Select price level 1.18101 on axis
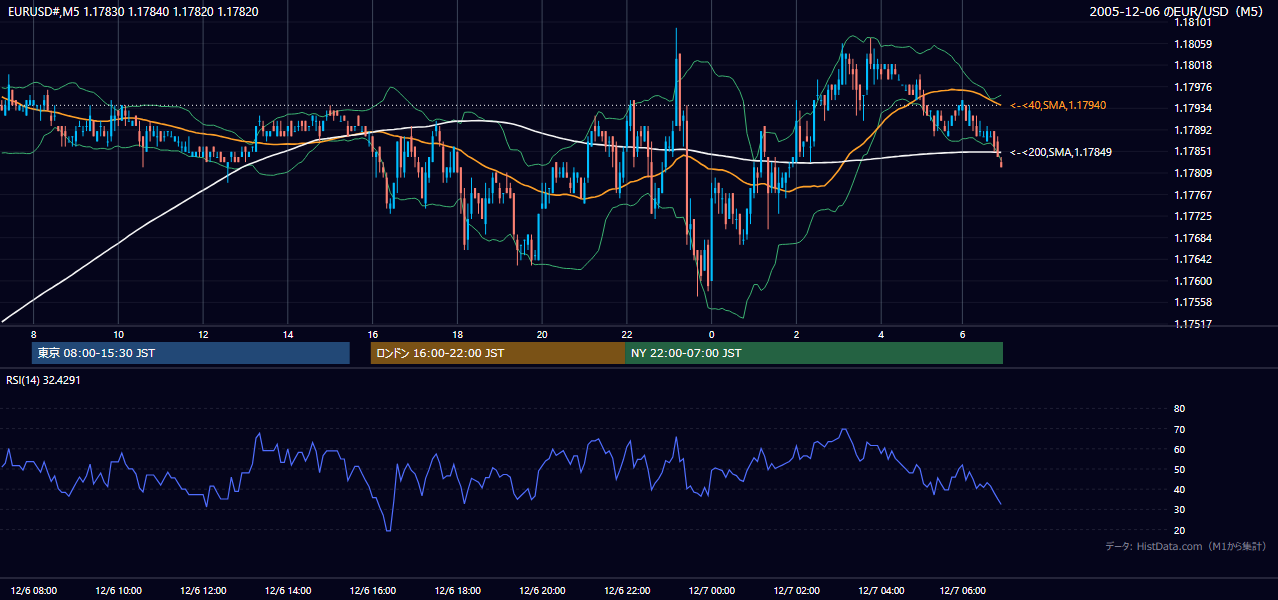This screenshot has height=600, width=1278. click(1193, 22)
